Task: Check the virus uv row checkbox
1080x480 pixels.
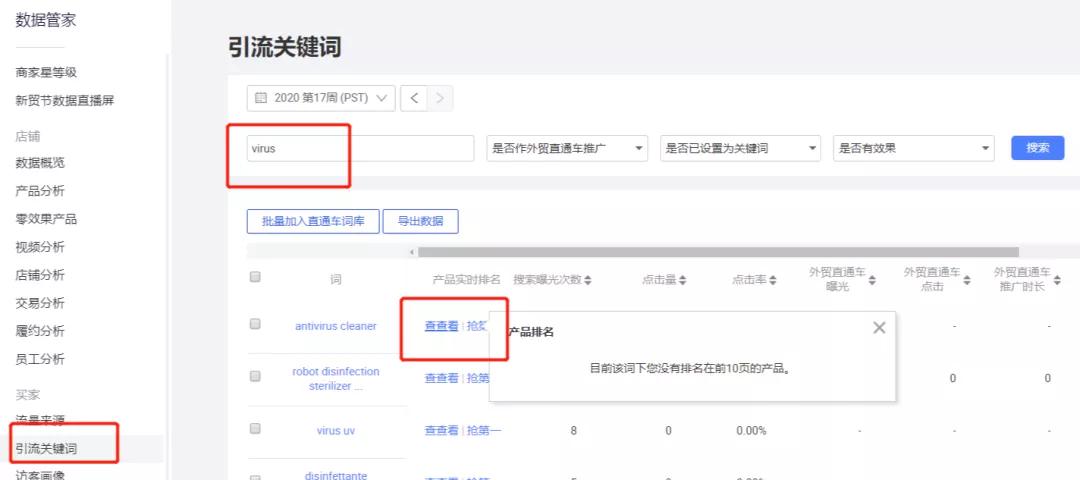Action: coord(255,428)
